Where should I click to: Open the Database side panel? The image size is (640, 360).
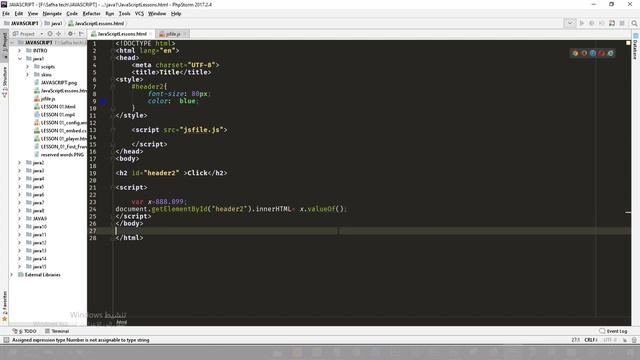pyautogui.click(x=636, y=47)
